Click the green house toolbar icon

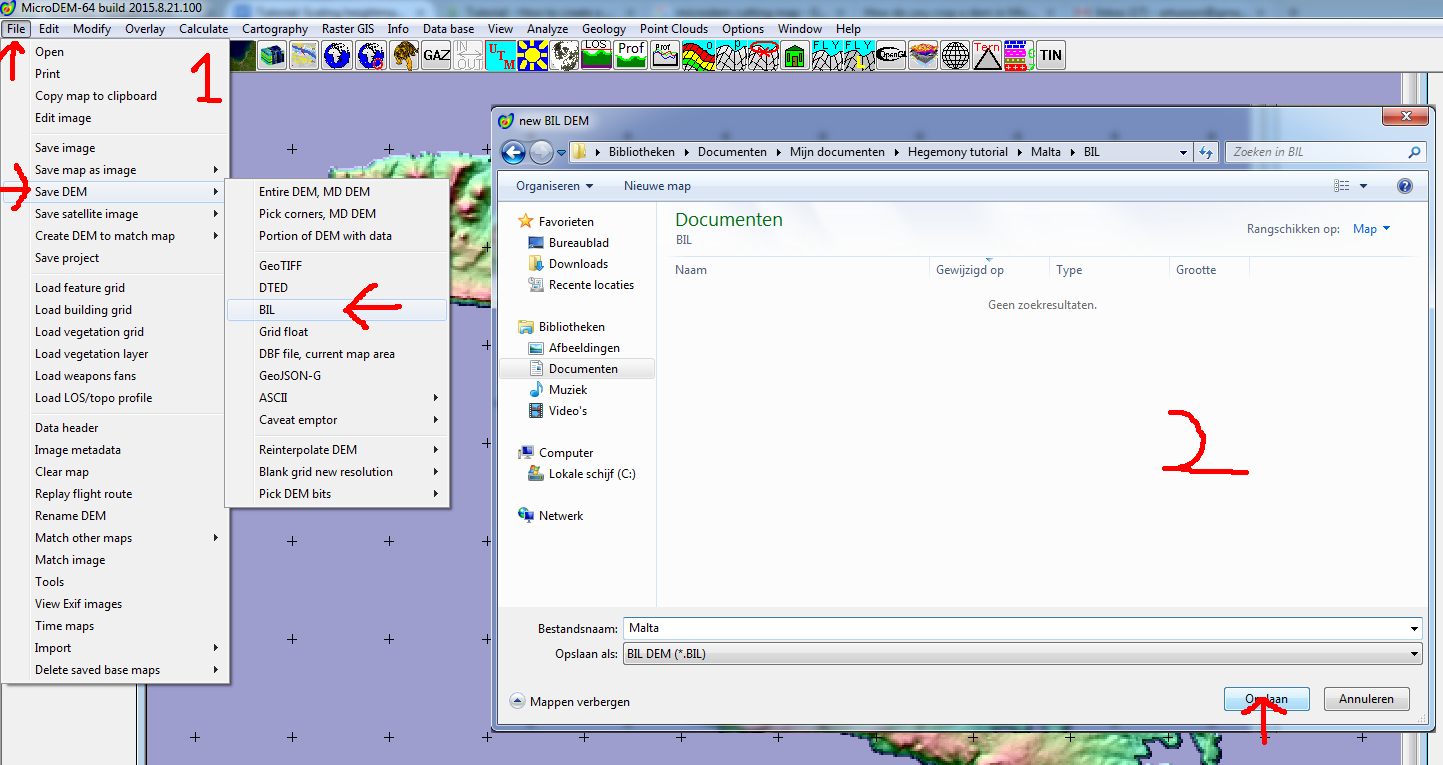click(795, 55)
